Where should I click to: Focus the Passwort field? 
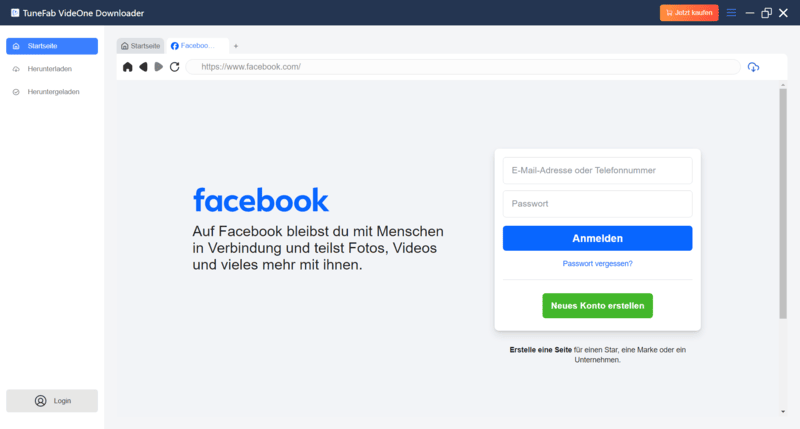597,204
